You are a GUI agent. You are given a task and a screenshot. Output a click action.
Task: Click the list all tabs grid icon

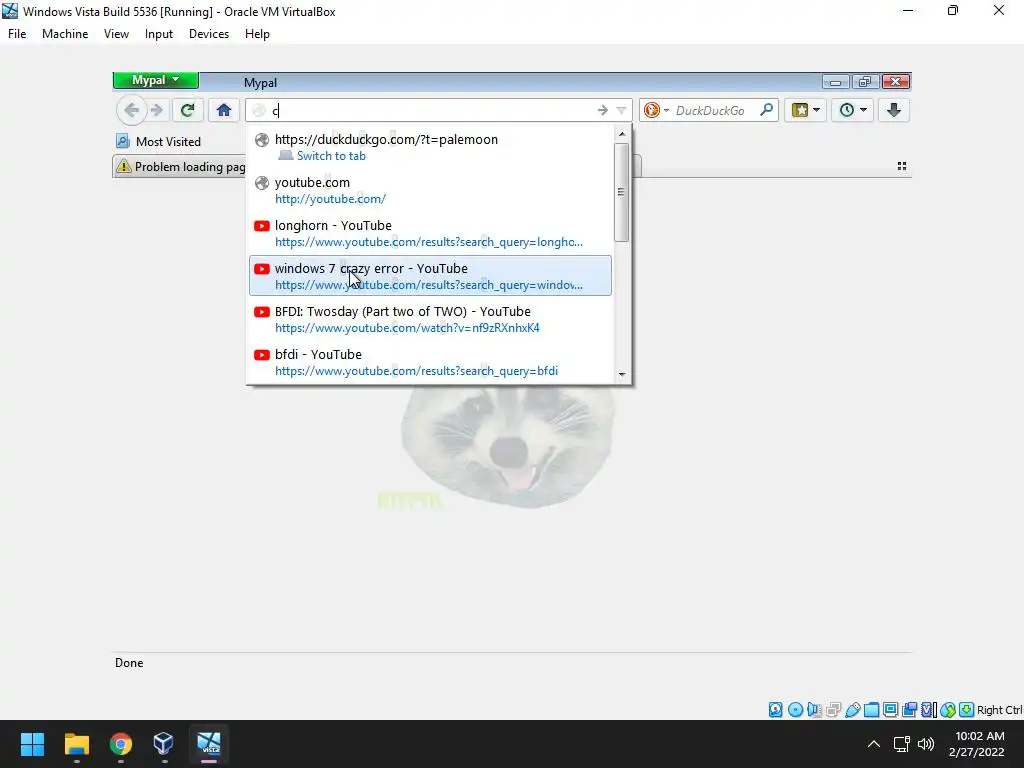(x=902, y=167)
